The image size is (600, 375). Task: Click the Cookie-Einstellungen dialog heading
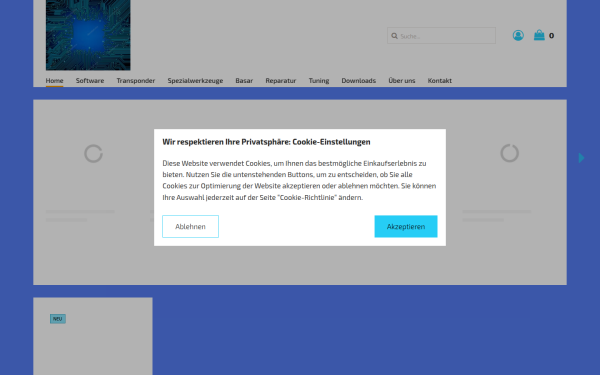coord(266,142)
